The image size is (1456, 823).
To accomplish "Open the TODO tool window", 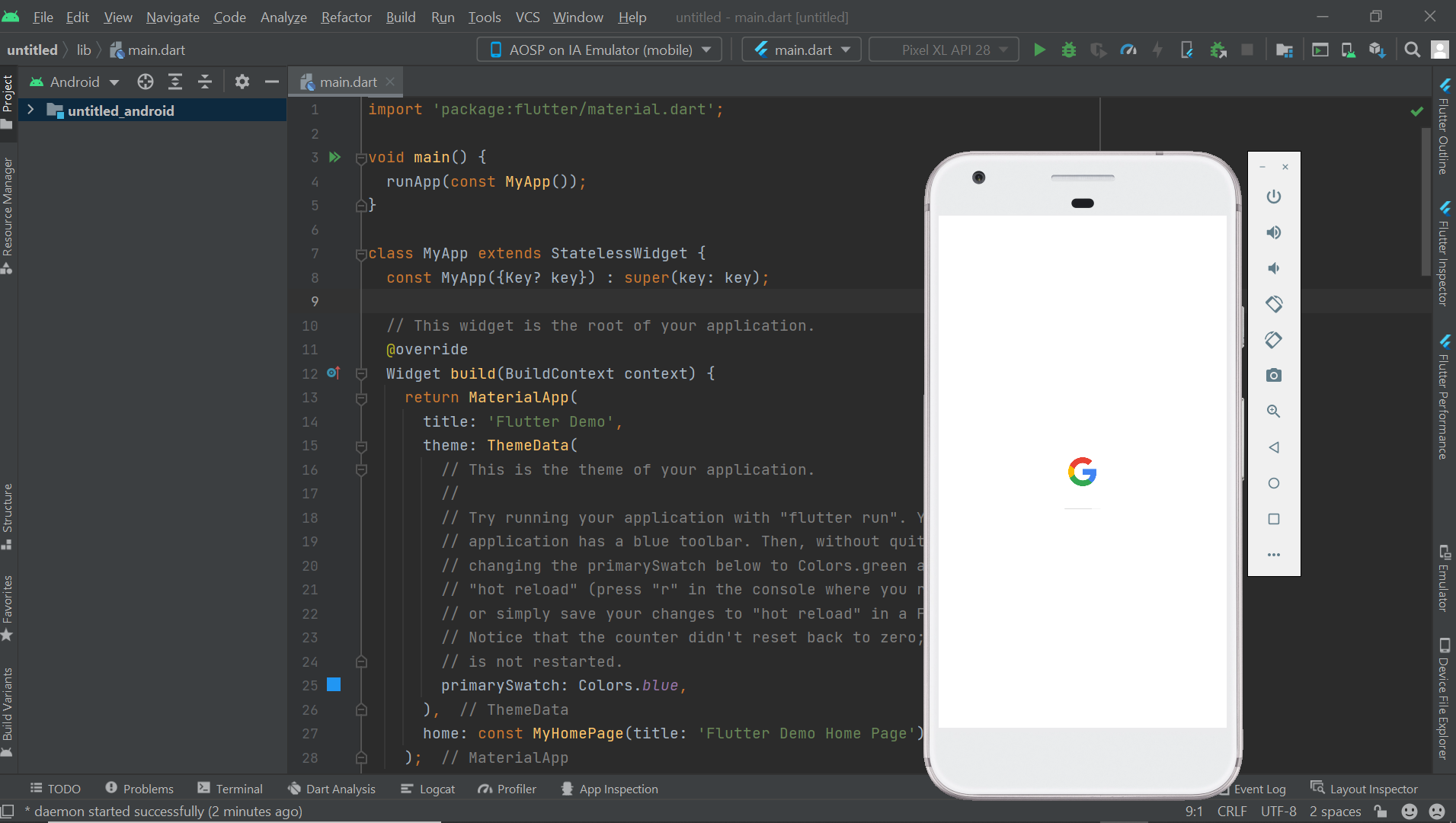I will point(55,789).
